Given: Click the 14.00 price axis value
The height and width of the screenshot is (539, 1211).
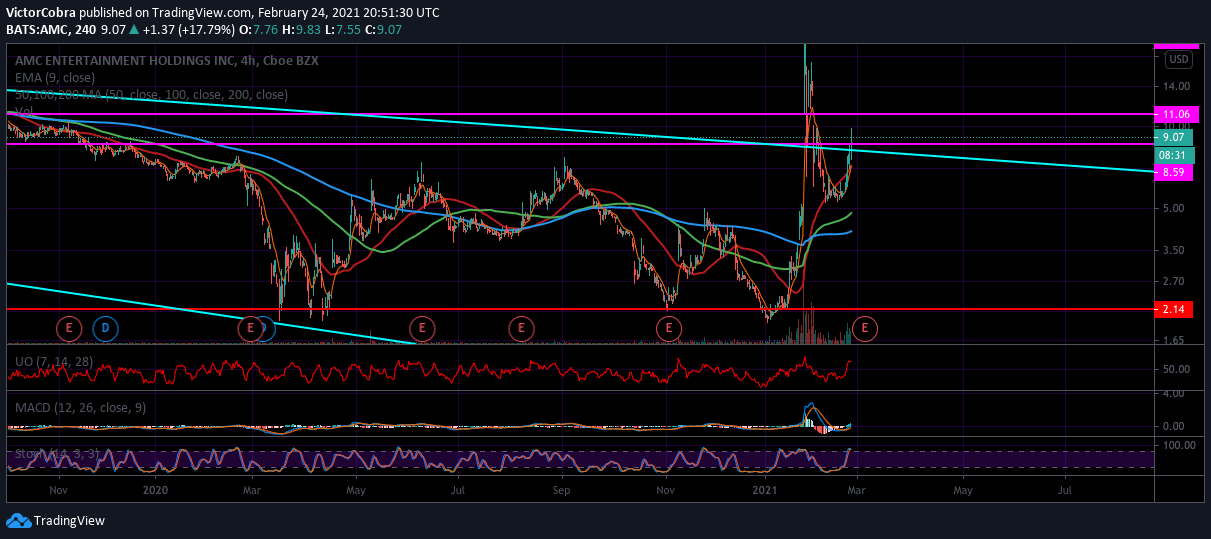Looking at the screenshot, I should point(1176,87).
